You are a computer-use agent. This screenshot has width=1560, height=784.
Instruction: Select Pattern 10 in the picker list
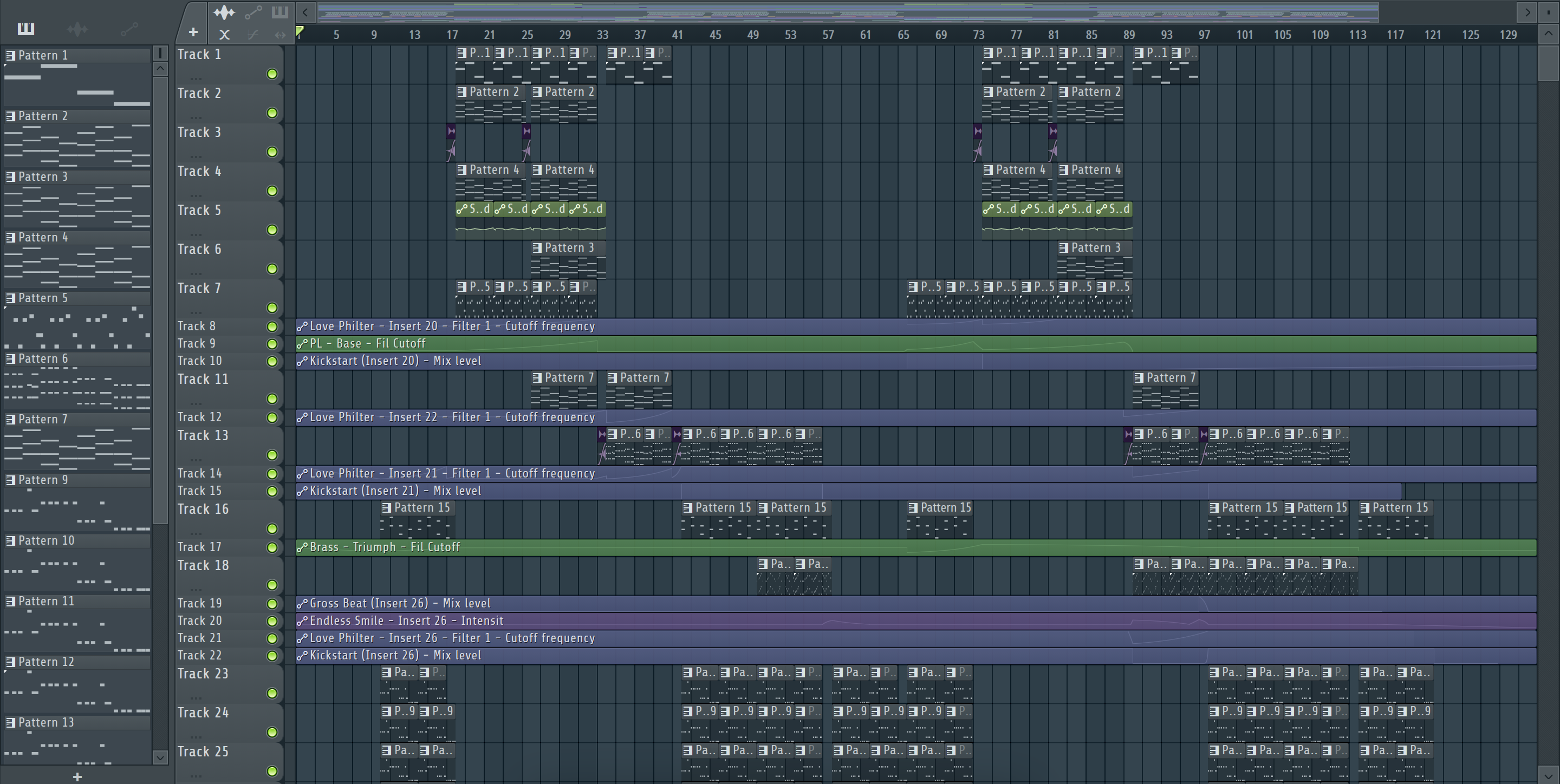46,541
